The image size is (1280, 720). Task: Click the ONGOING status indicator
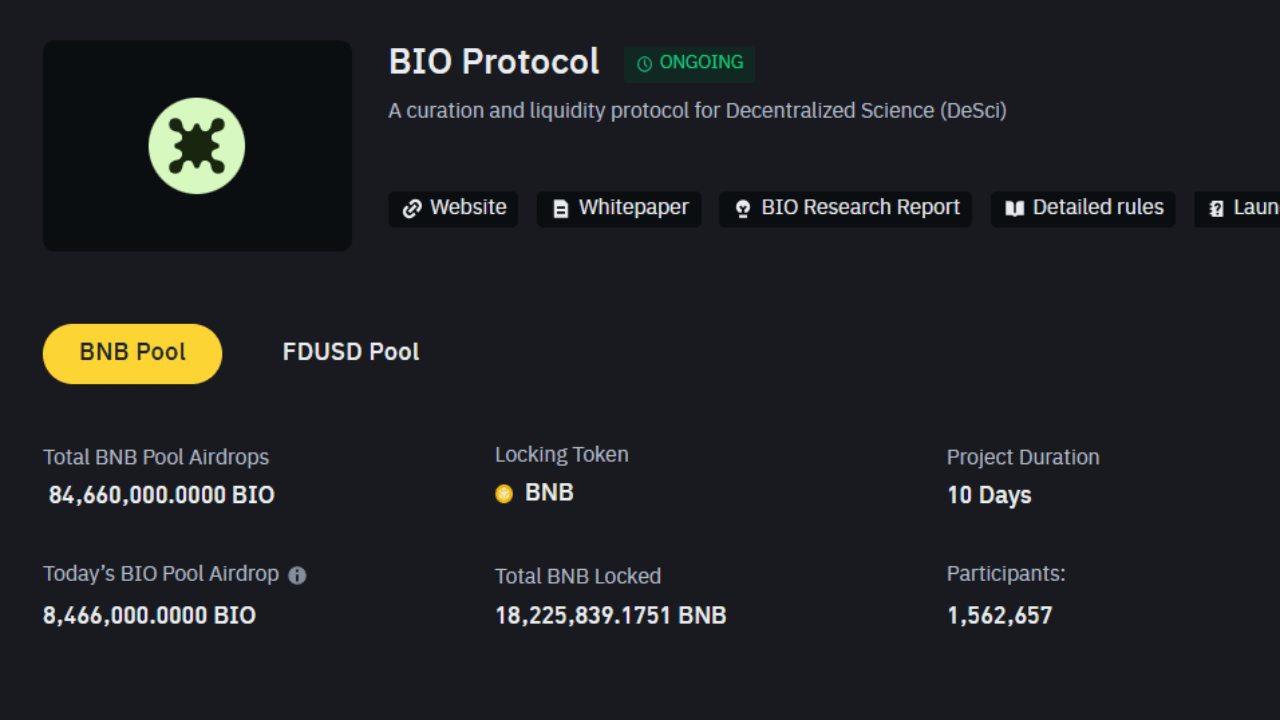click(x=689, y=63)
